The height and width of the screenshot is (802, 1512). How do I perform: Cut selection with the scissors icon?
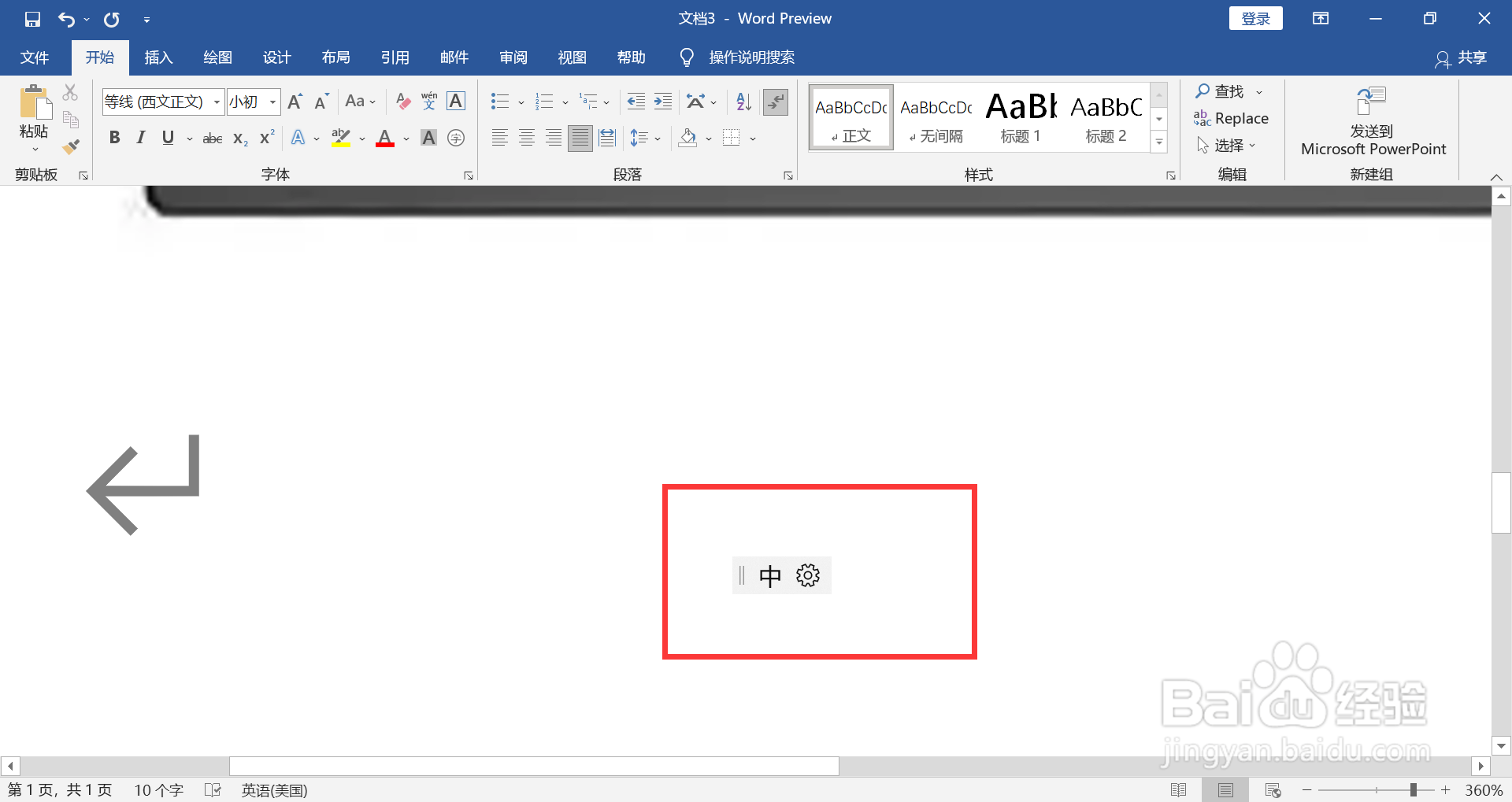pos(71,93)
